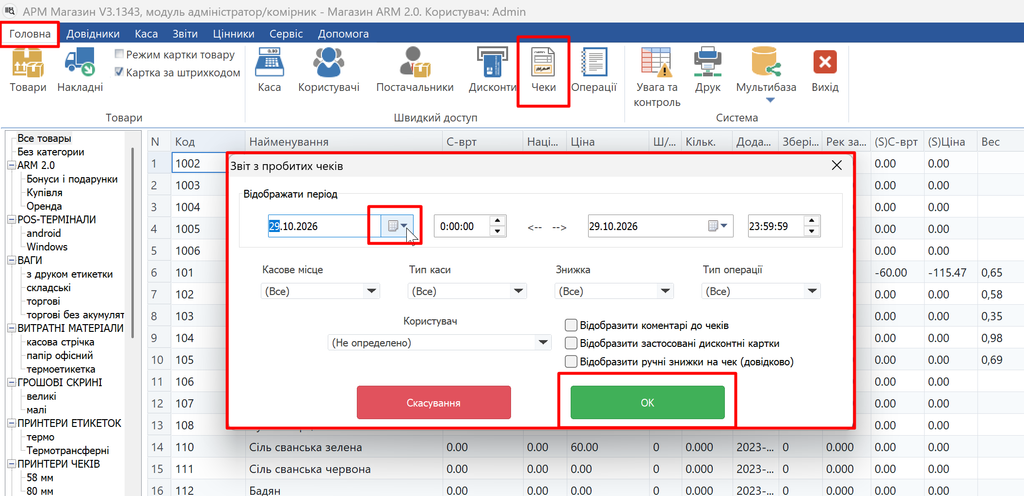The image size is (1024, 496).
Task: Collapse ПРИНТЕРИ ЧЕКІВ tree node
Action: click(11, 464)
